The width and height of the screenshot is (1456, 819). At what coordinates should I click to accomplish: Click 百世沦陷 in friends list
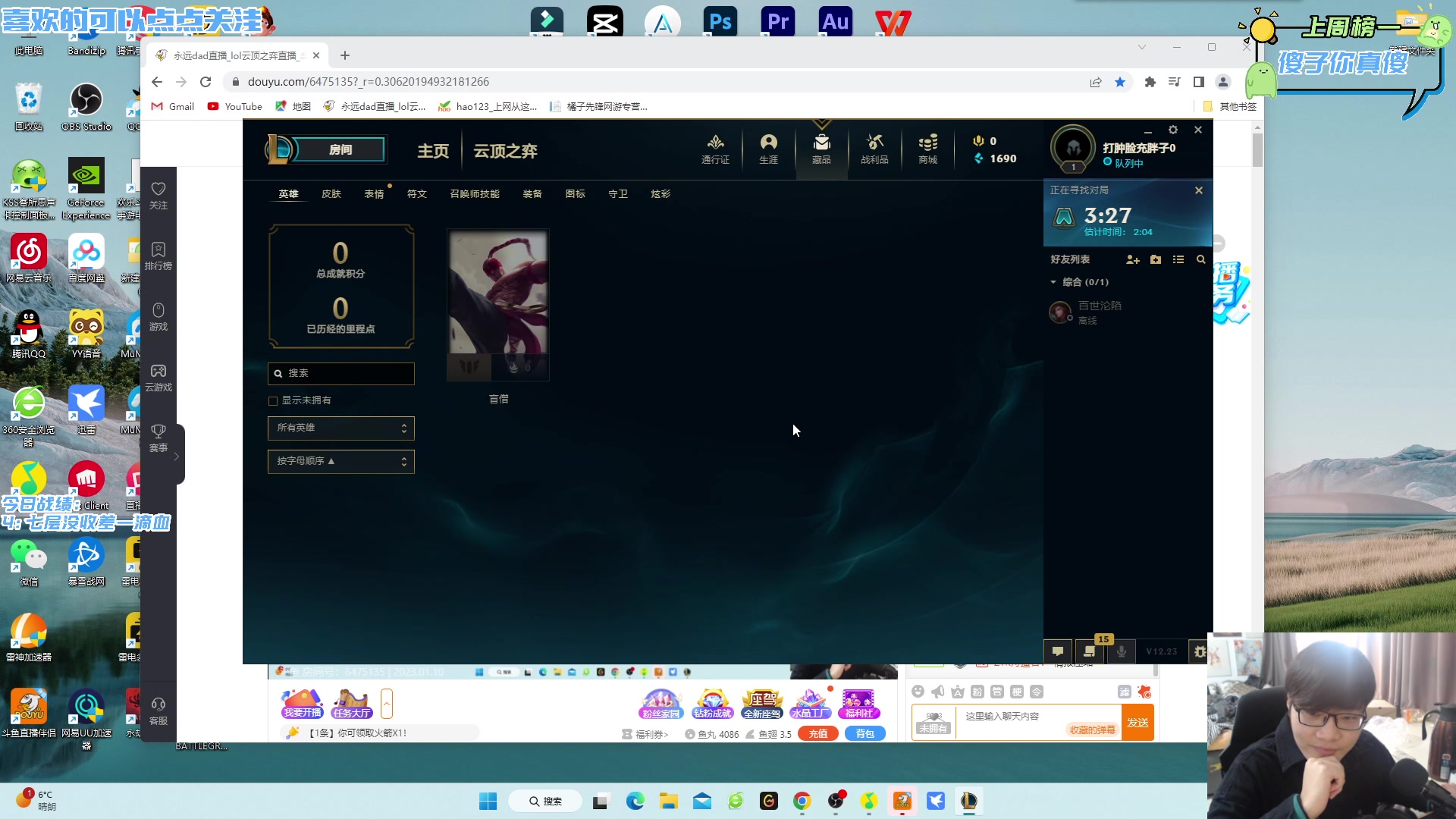(x=1100, y=306)
